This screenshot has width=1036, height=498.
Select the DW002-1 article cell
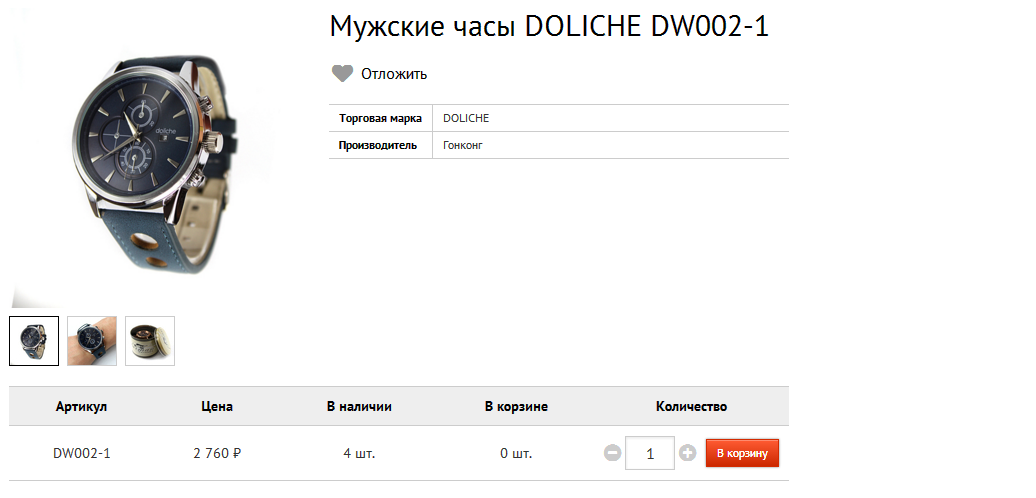pyautogui.click(x=81, y=454)
